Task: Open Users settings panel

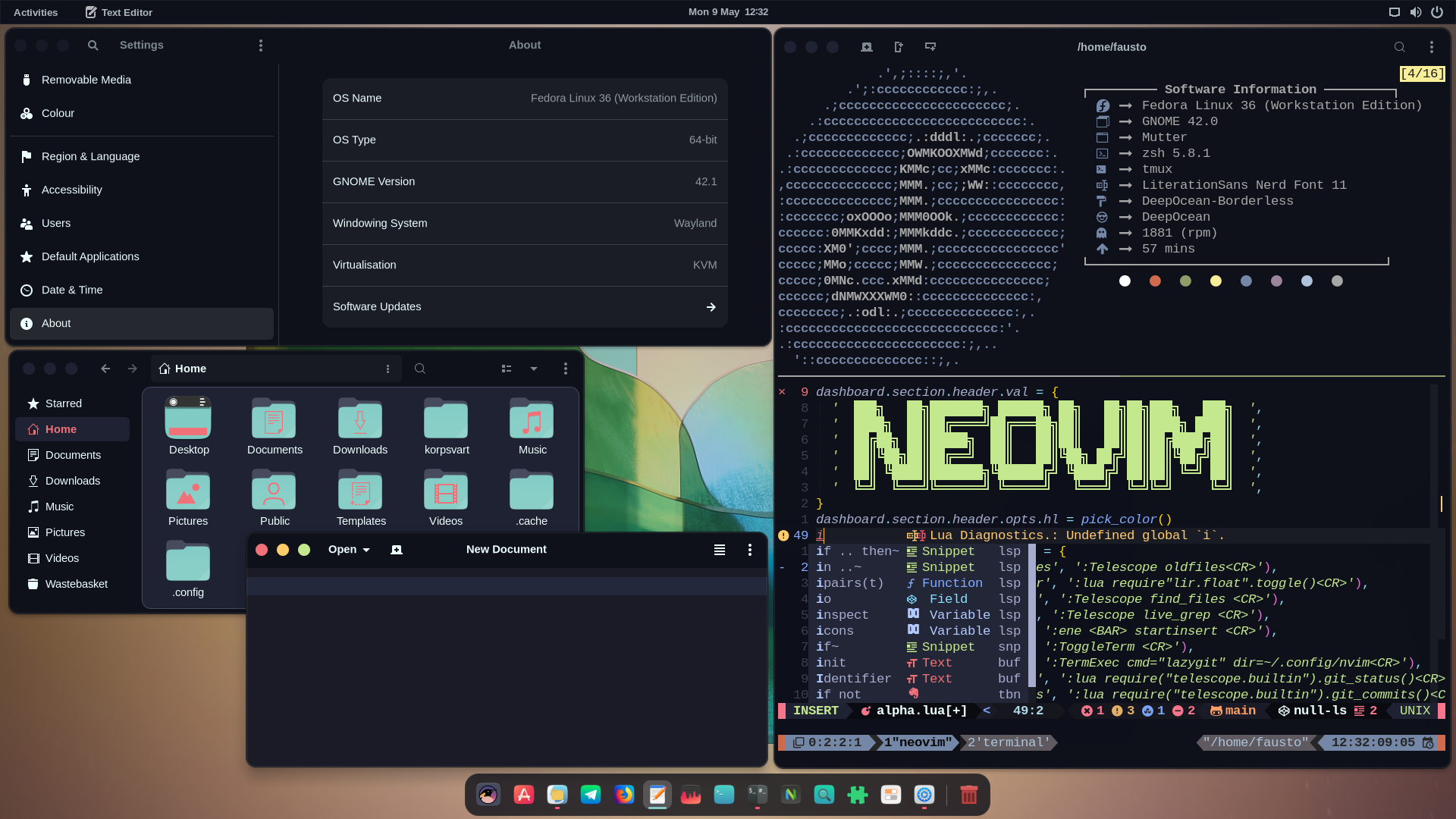Action: 142,223
